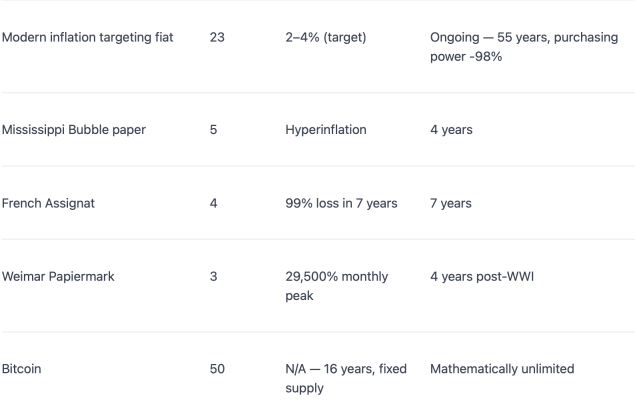This screenshot has width=635, height=412.
Task: Select the 2–4% (target) cell
Action: [x=326, y=37]
